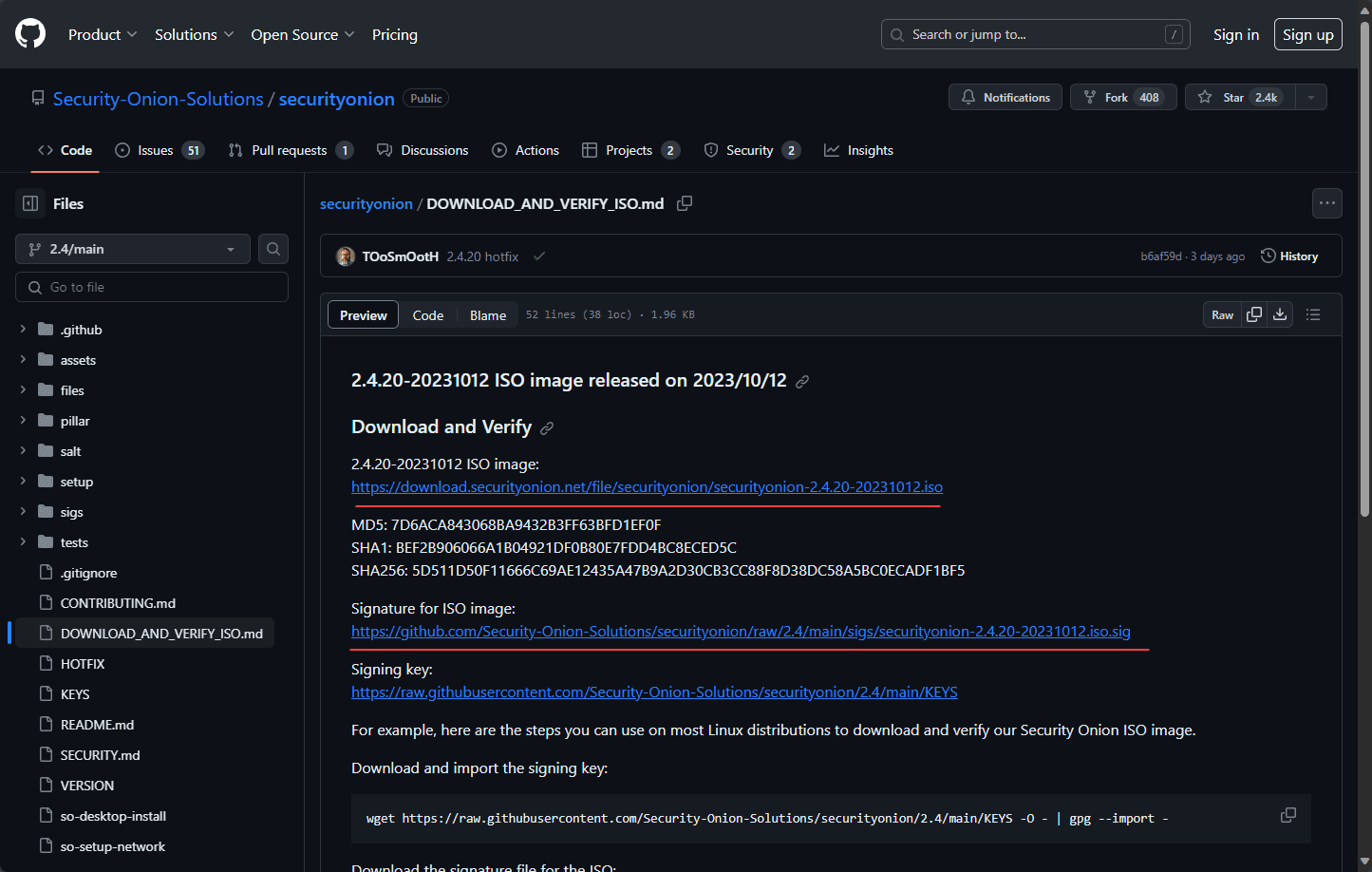Copy file path icon next to filename
Viewport: 1372px width, 872px height.
coord(685,203)
